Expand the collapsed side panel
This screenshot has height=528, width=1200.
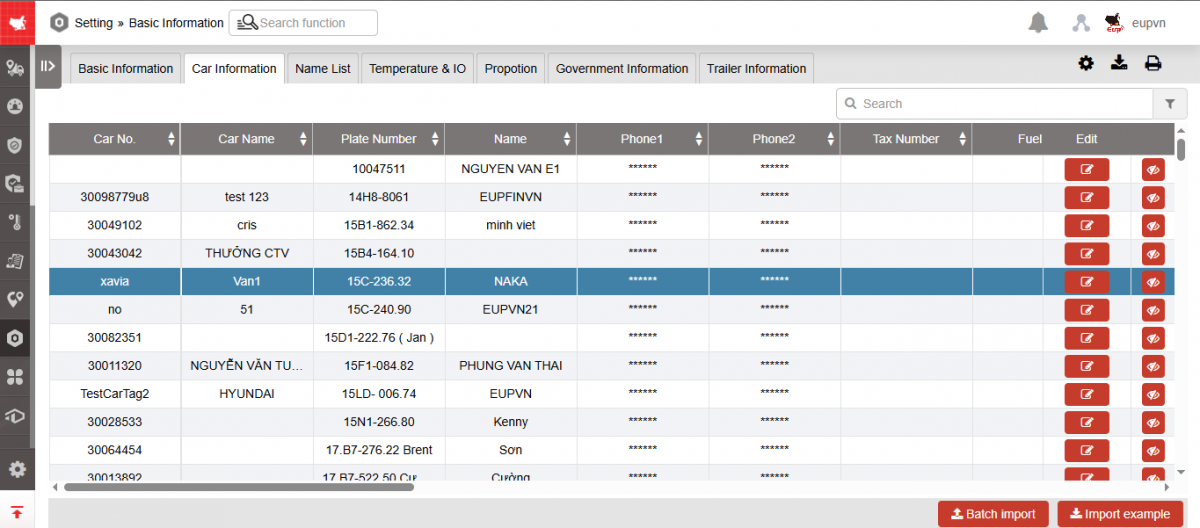click(47, 67)
